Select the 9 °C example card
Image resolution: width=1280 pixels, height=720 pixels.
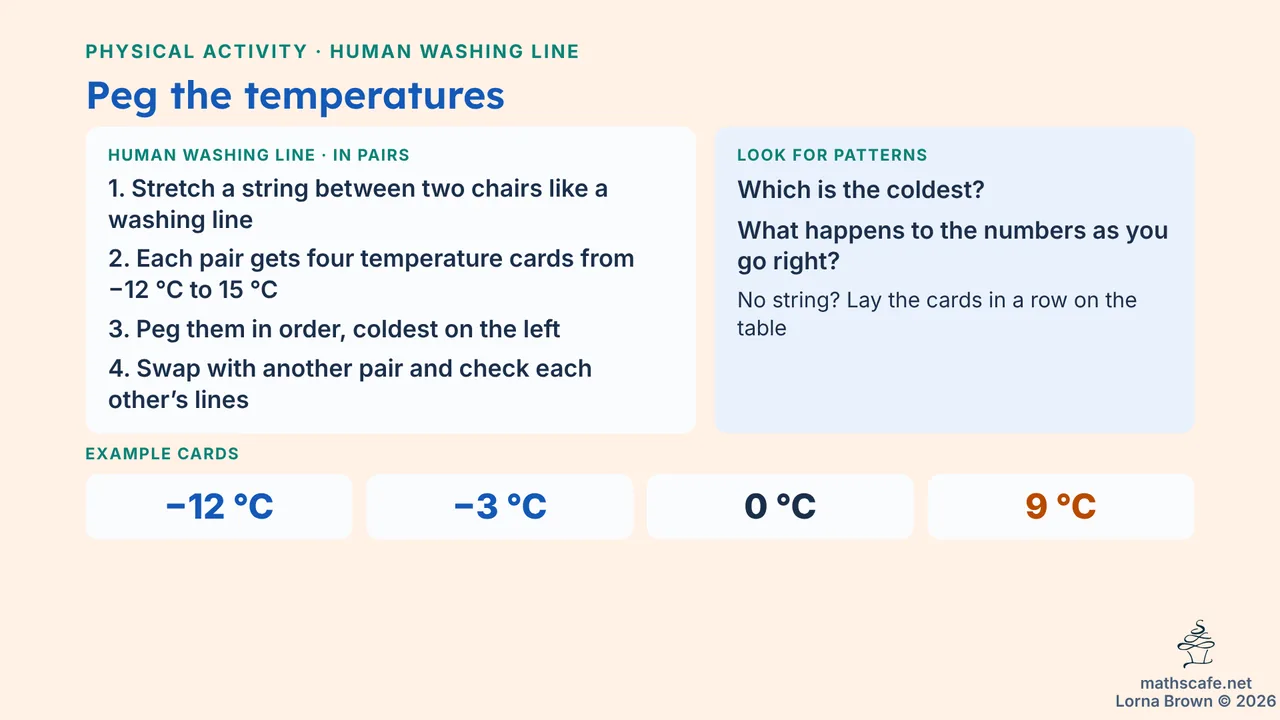pos(1061,507)
